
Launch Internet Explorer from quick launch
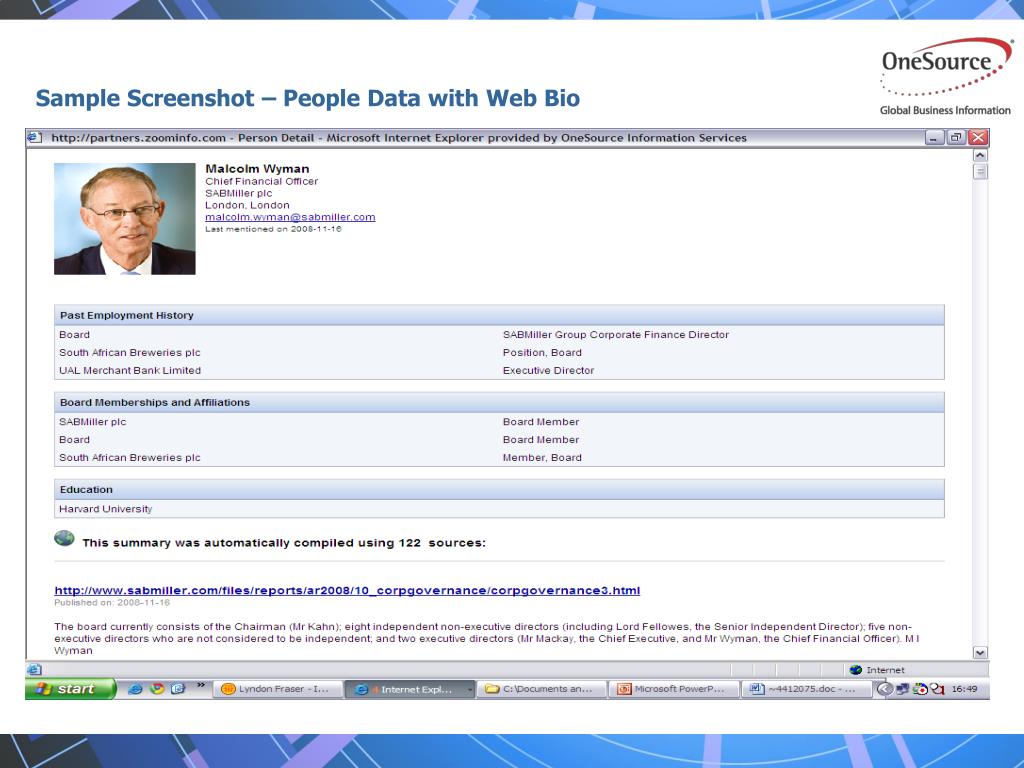(x=135, y=688)
